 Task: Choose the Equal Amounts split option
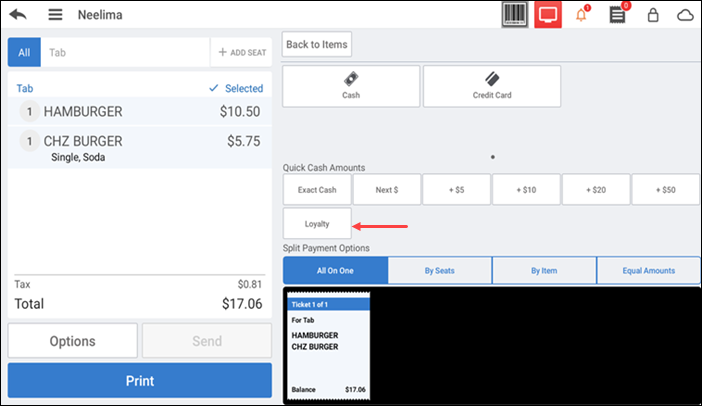[648, 270]
